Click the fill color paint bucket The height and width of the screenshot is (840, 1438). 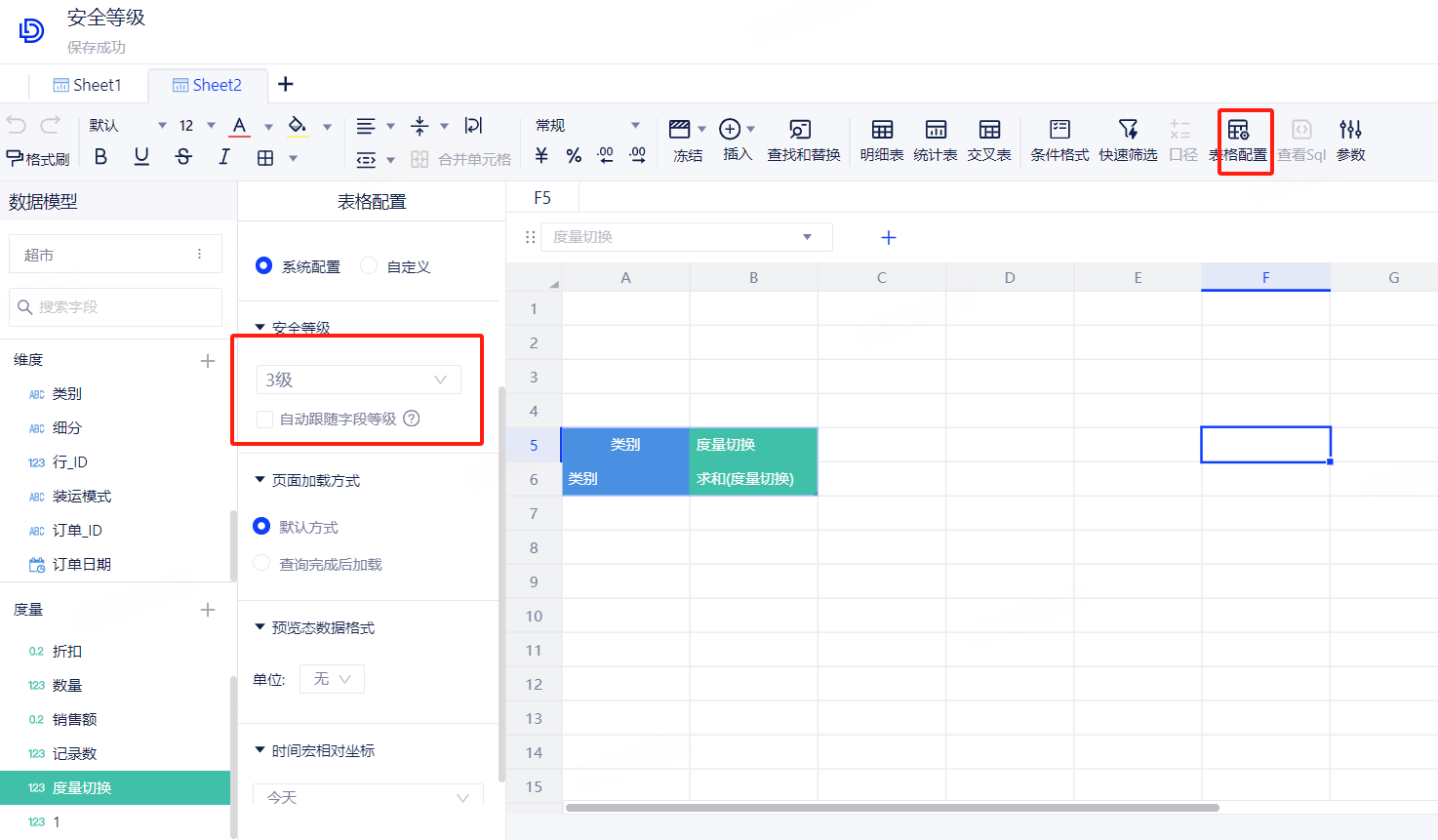(x=298, y=126)
